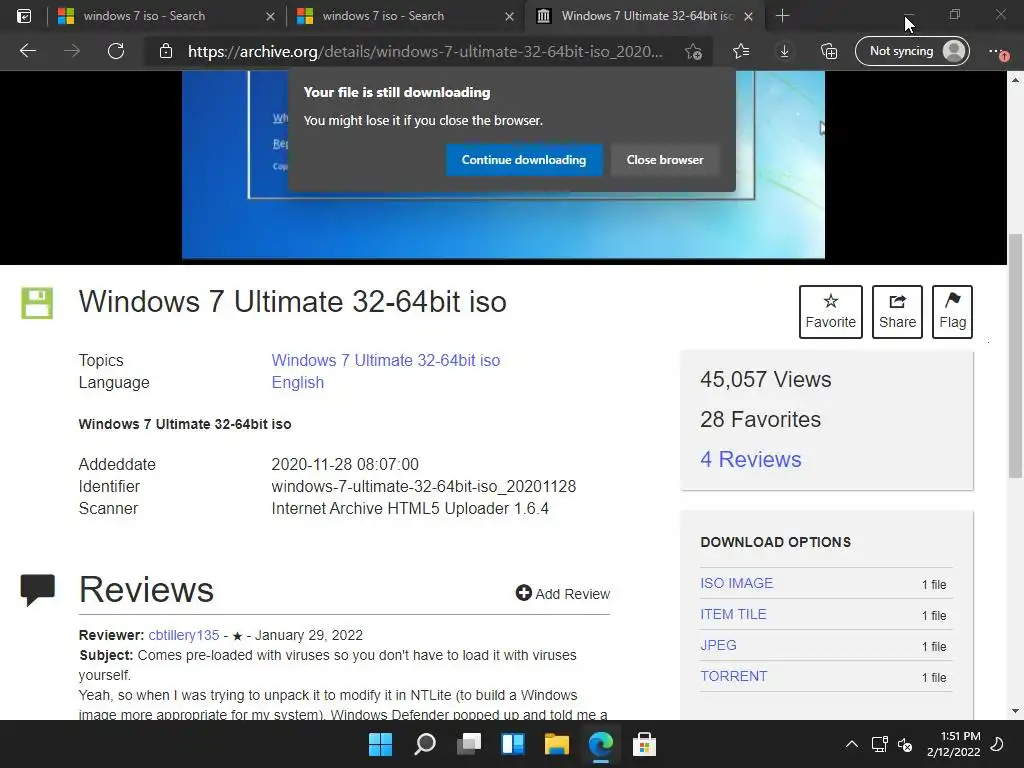Open the Windows 7 Ultimate 32-64bit iso topic link
Screen dimensions: 1024x768
[x=386, y=360]
